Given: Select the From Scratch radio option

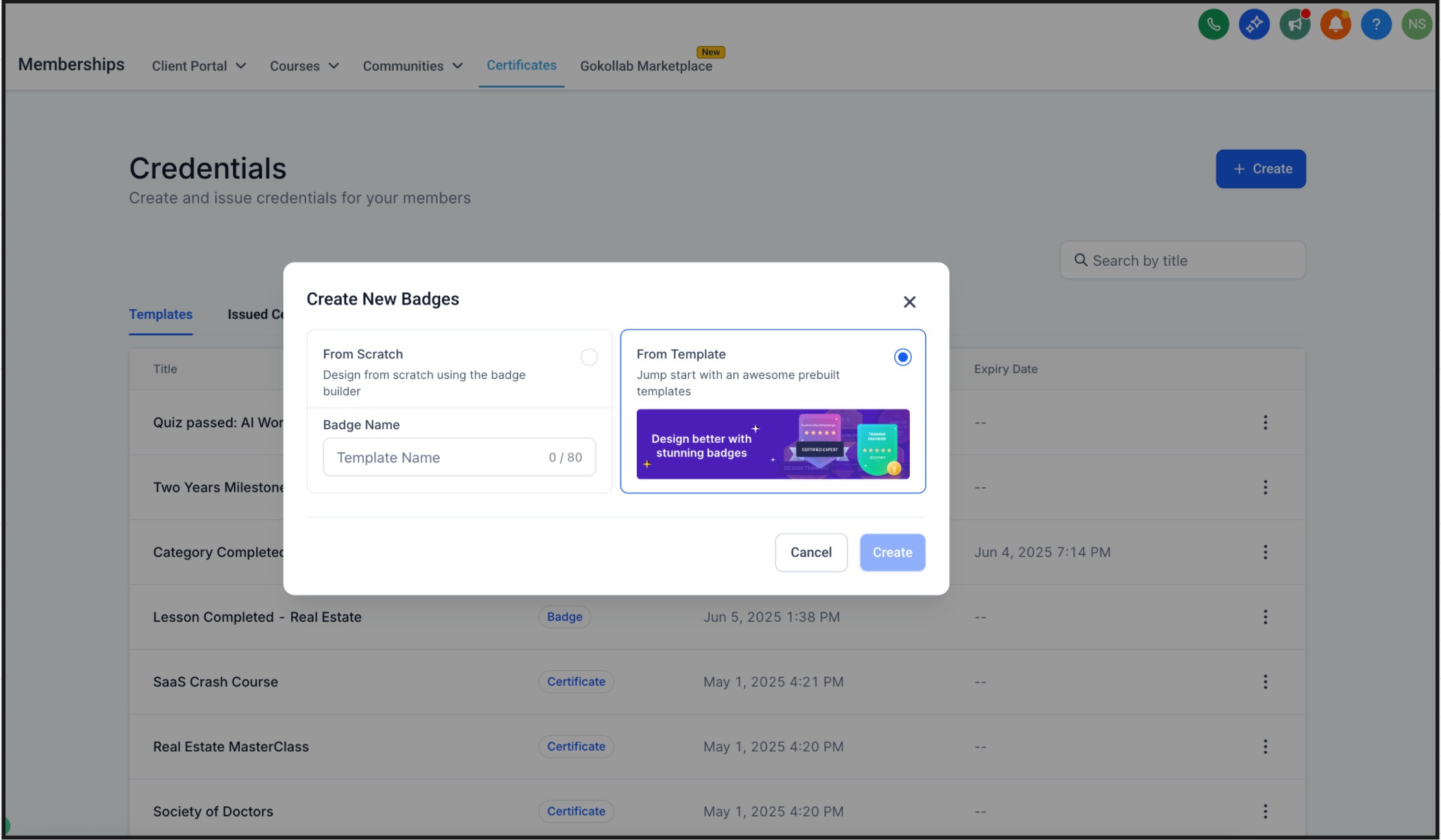Looking at the screenshot, I should click(589, 357).
